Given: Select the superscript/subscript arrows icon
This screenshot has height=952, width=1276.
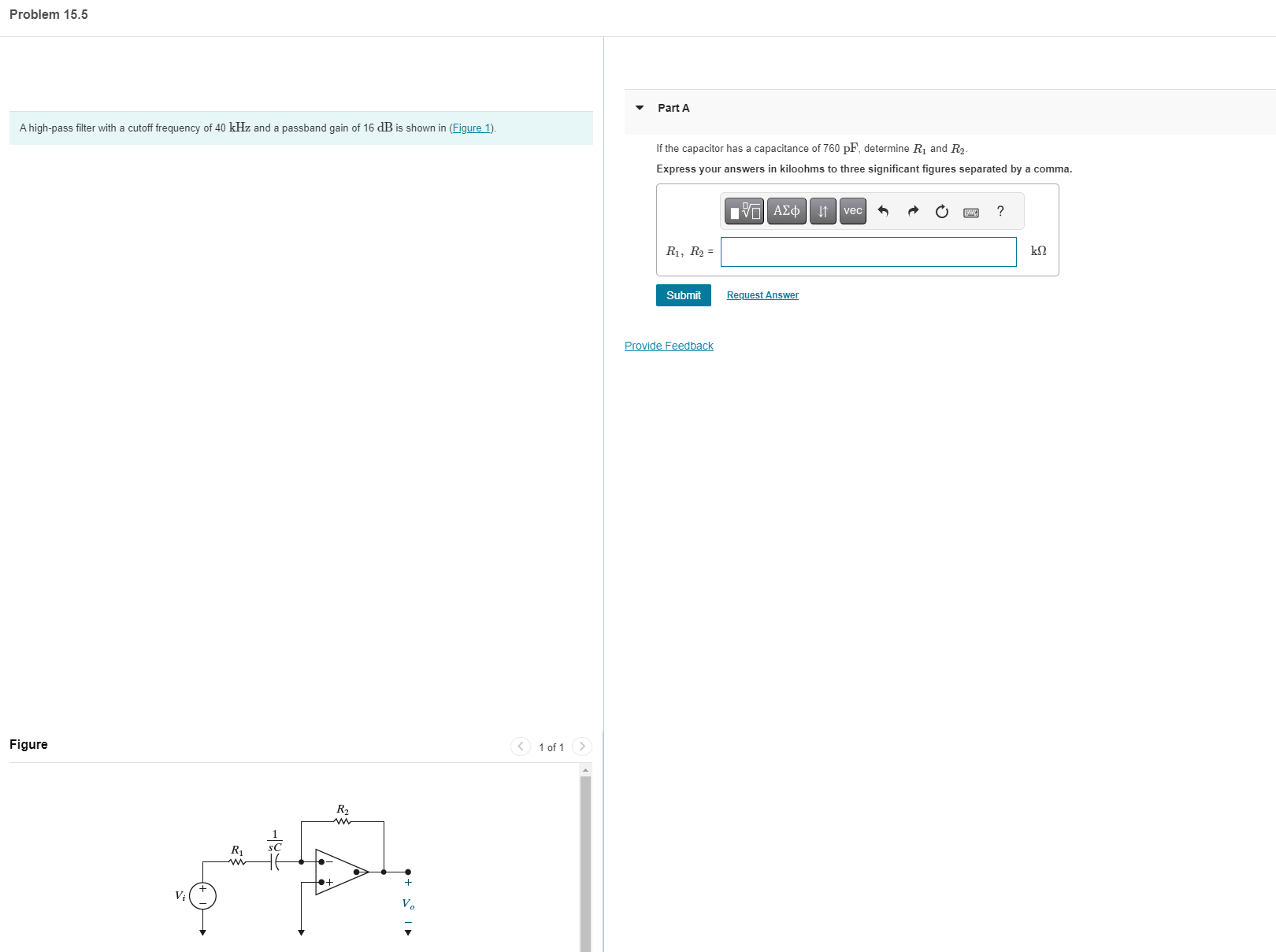Looking at the screenshot, I should 822,210.
